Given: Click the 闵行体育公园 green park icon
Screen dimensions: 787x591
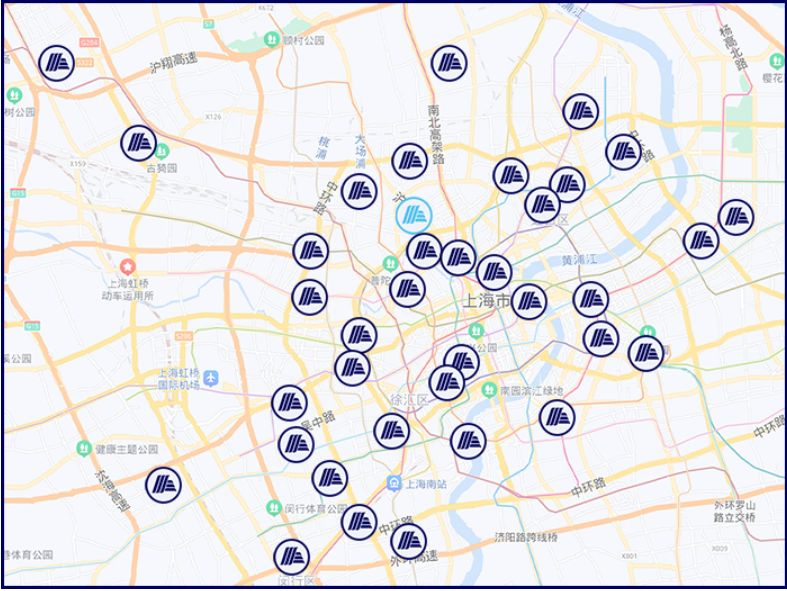Looking at the screenshot, I should (x=274, y=508).
